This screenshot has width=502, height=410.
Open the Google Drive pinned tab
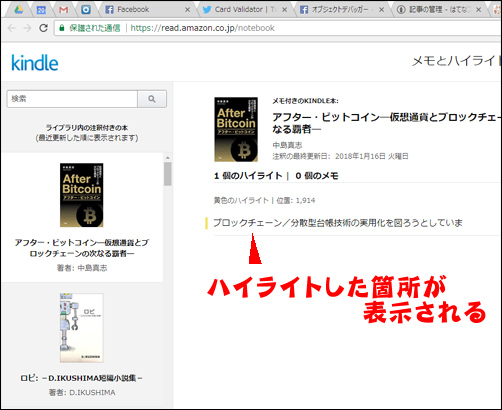(19, 10)
